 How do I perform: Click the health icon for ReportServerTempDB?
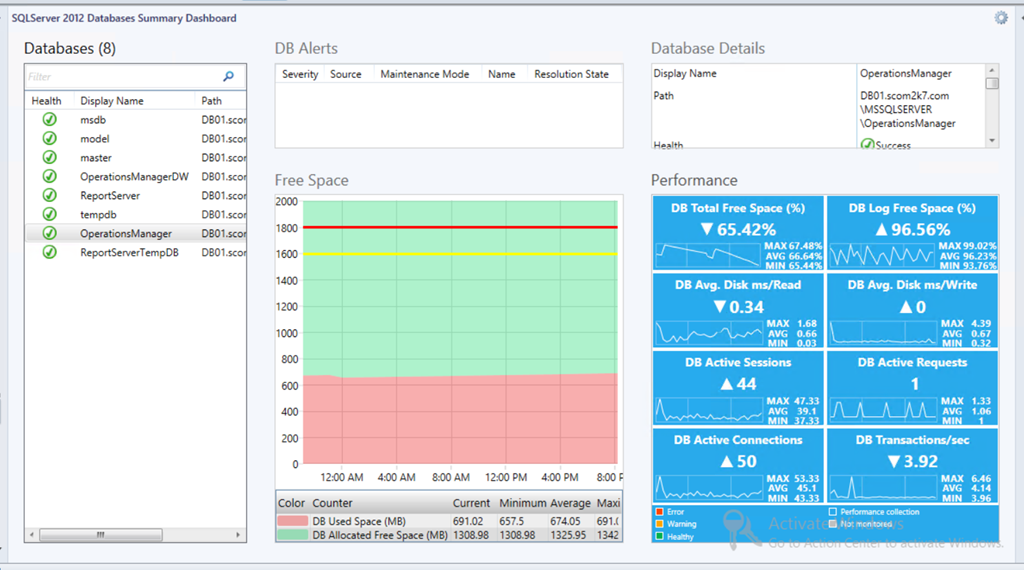pos(49,252)
